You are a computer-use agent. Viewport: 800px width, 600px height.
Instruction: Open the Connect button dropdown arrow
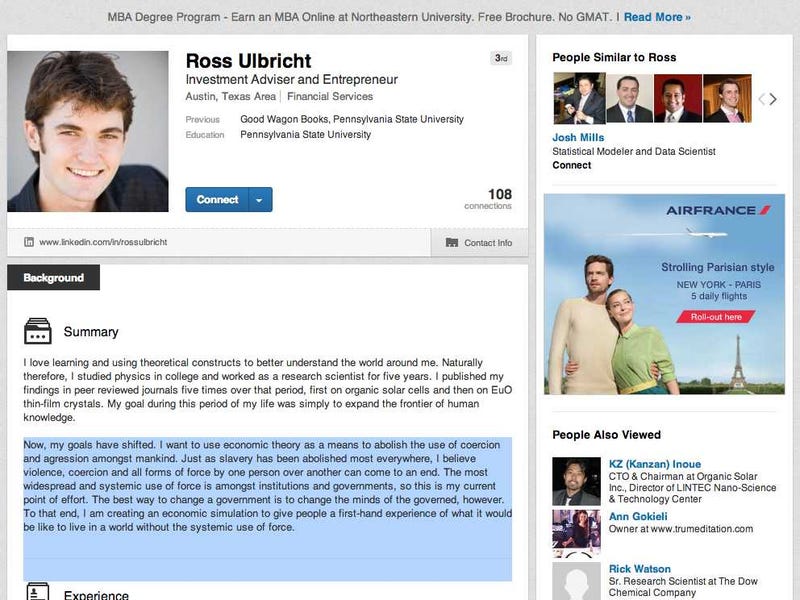click(260, 199)
